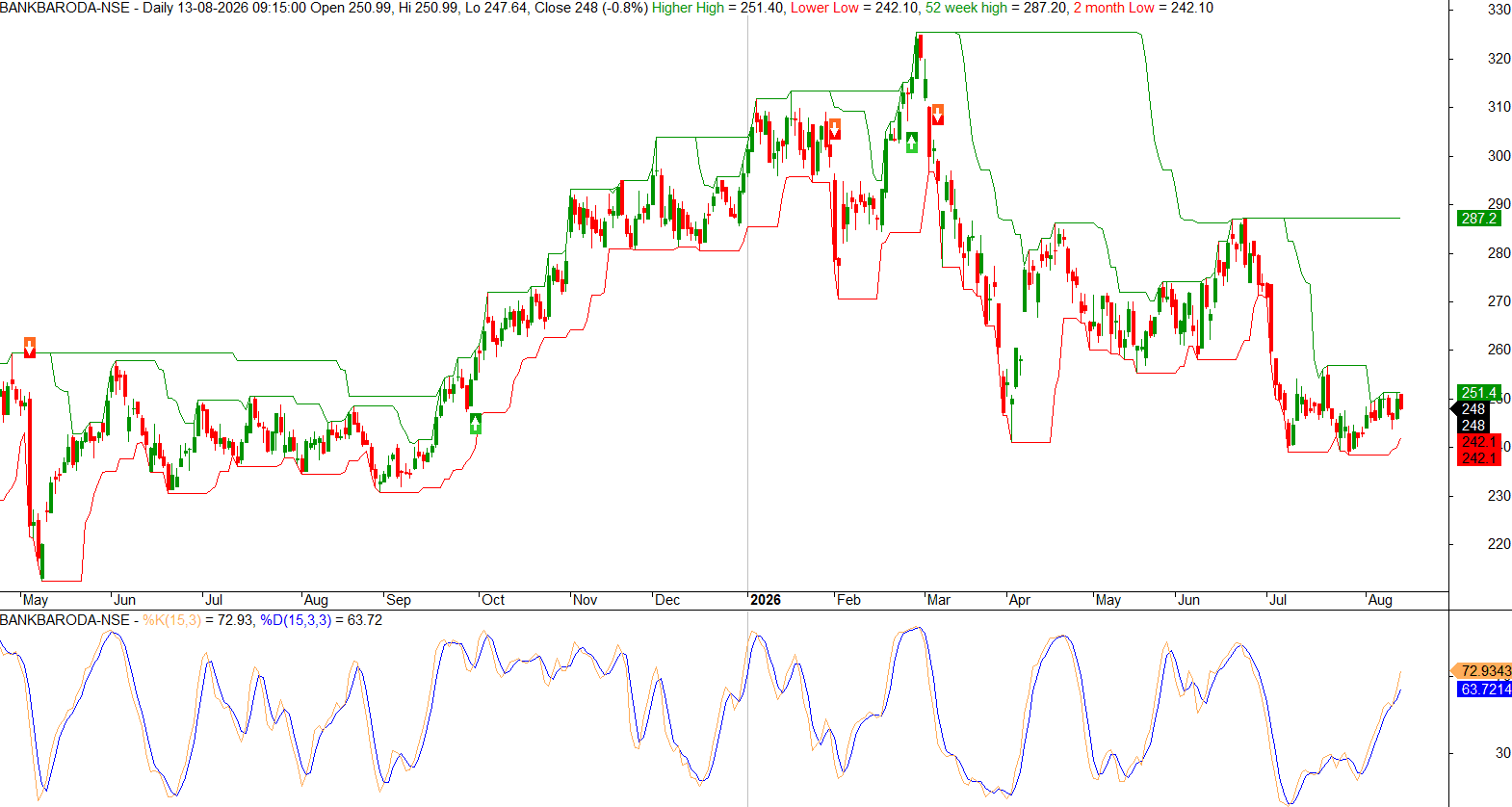This screenshot has width=1512, height=807.
Task: Click the 330 level on the price axis
Action: pos(1499,10)
